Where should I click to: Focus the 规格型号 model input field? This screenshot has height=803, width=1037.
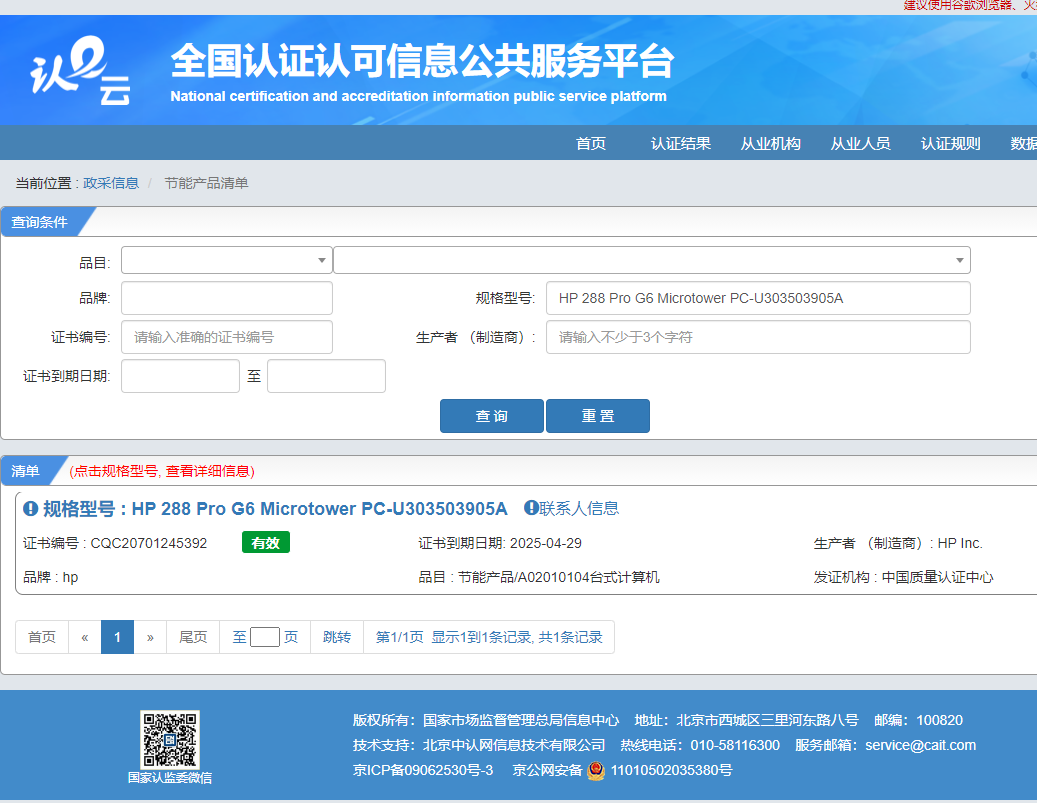(x=758, y=298)
